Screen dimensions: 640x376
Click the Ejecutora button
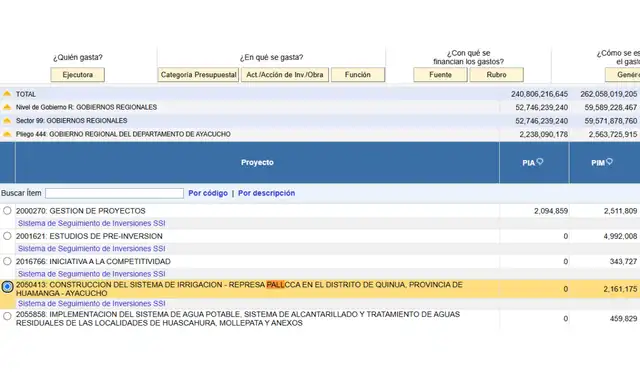pyautogui.click(x=78, y=75)
